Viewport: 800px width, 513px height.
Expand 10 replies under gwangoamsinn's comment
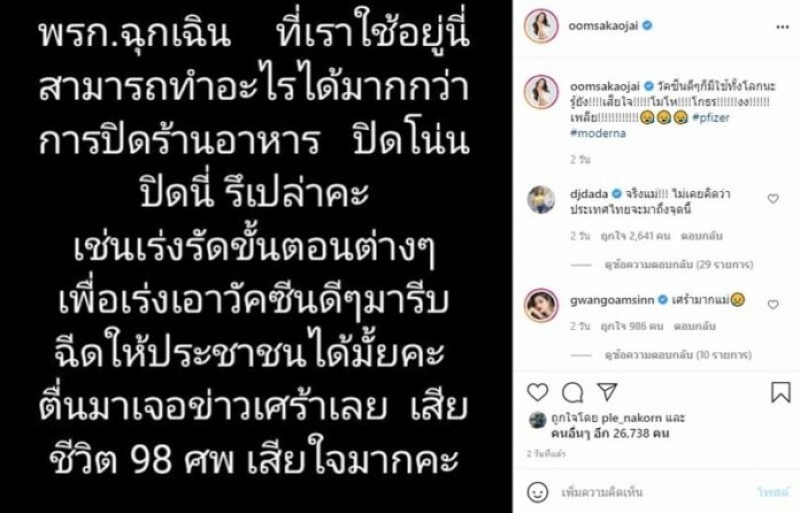pos(678,354)
